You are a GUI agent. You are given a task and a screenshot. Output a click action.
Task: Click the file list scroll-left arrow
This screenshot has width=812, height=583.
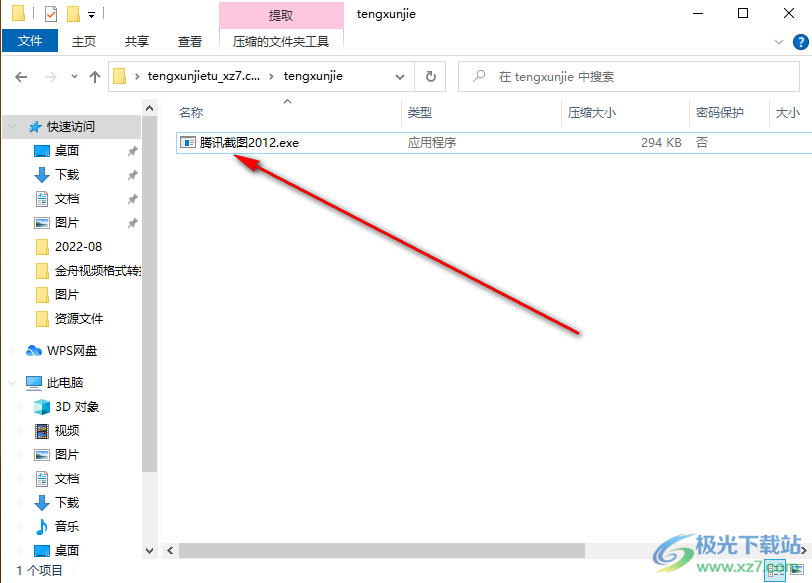tap(170, 550)
